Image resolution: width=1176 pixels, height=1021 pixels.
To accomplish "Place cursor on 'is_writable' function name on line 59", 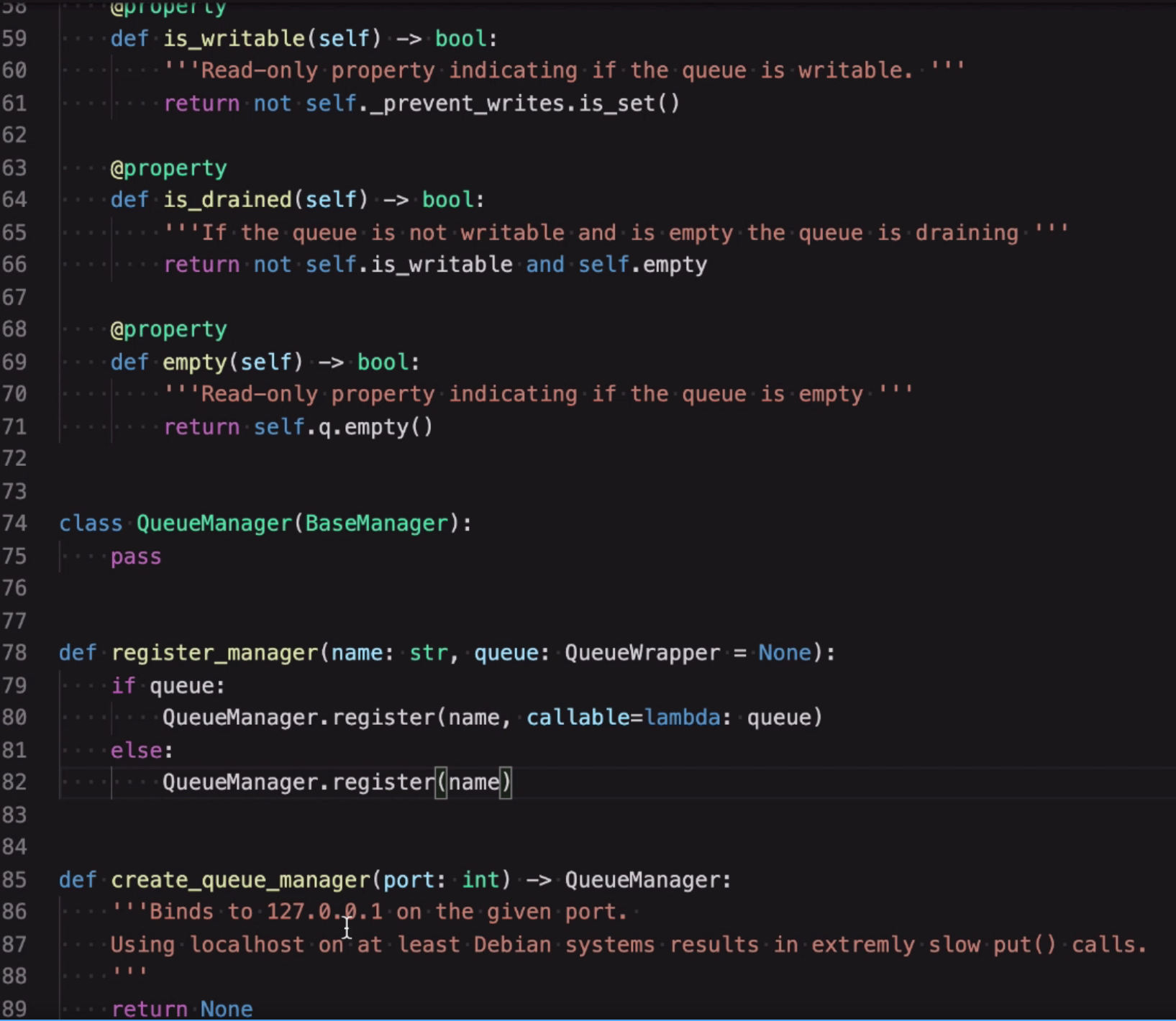I will [234, 39].
